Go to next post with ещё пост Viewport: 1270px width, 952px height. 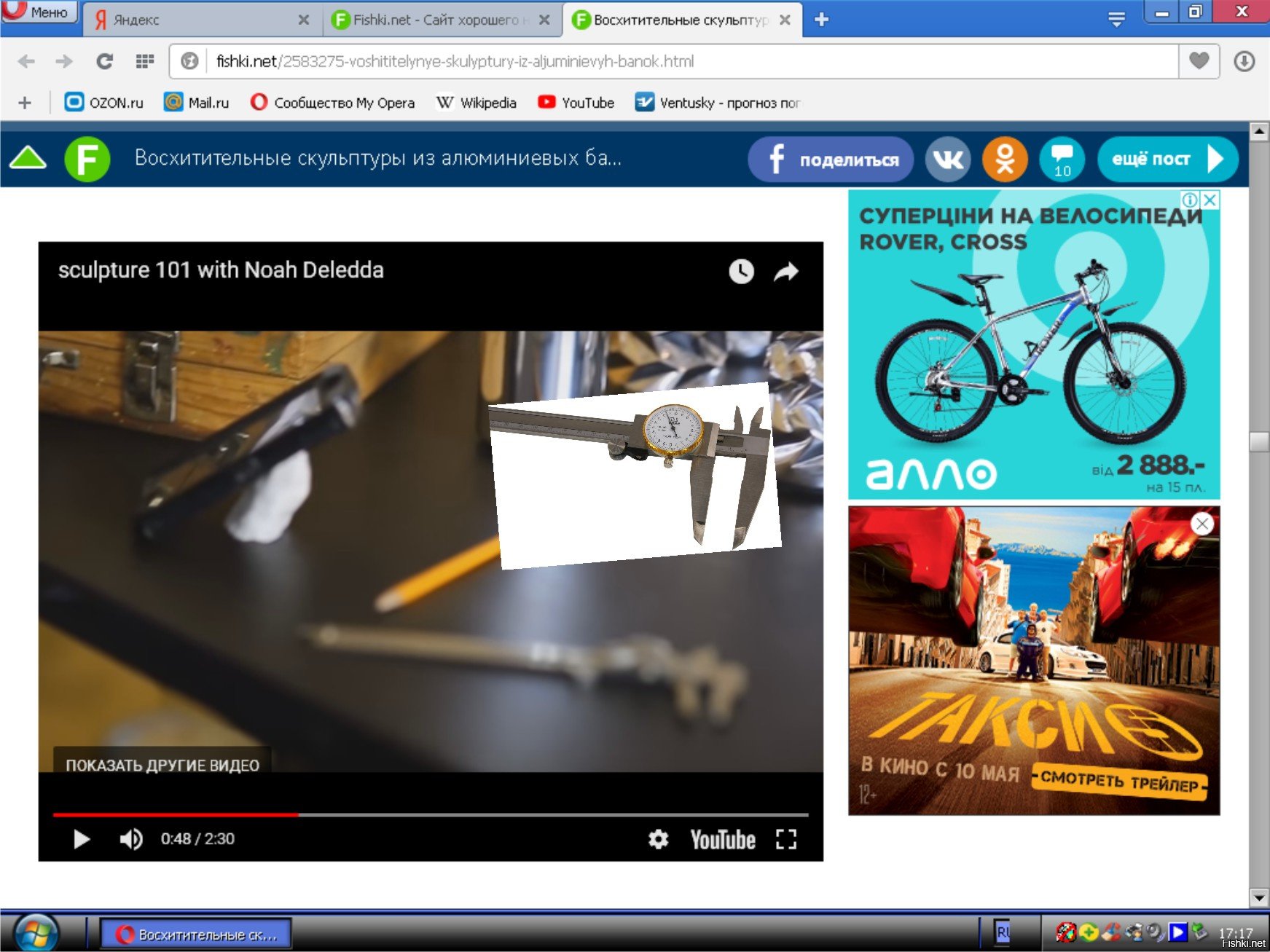tap(1167, 159)
